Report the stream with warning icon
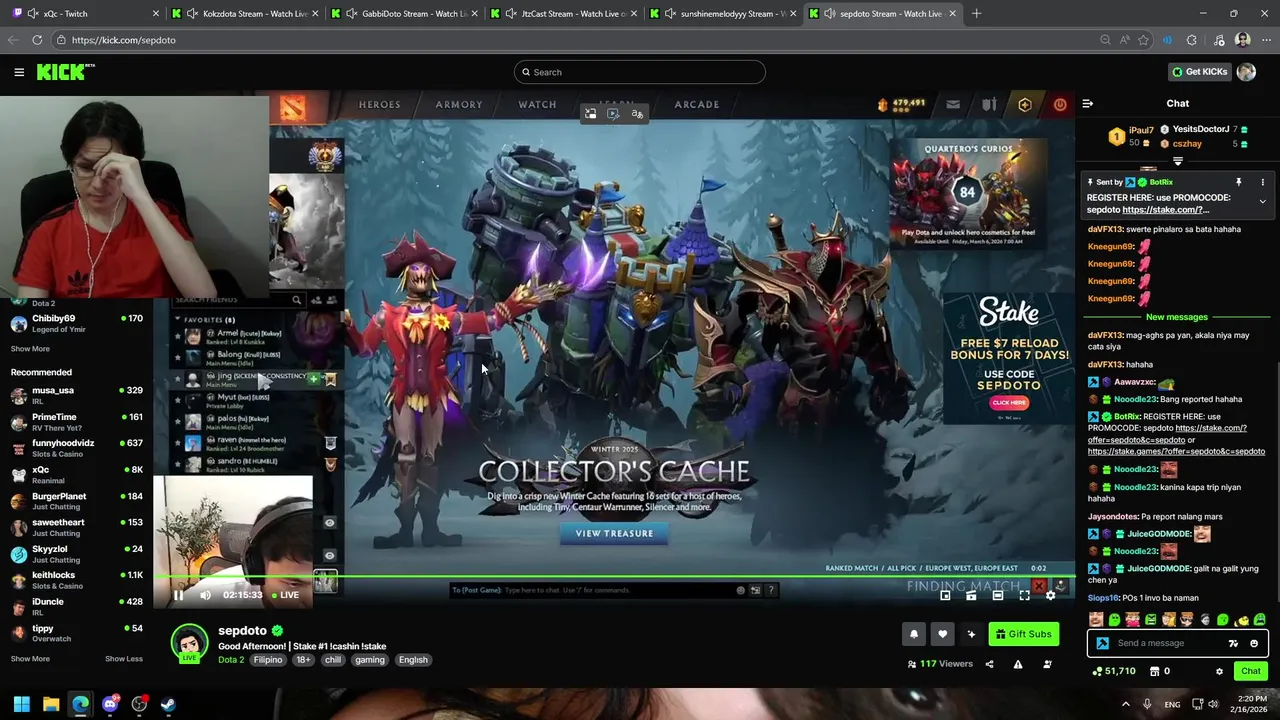 click(1018, 664)
